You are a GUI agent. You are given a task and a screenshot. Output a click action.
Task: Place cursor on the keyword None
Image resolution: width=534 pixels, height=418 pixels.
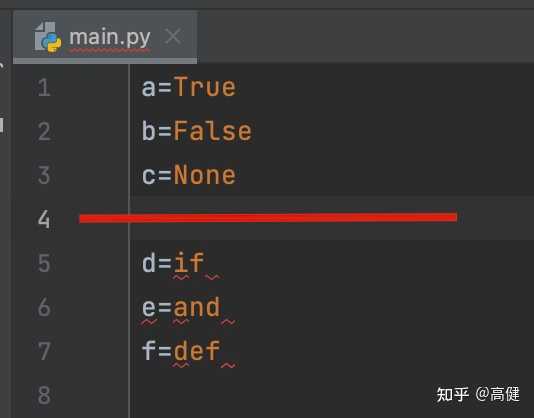(205, 175)
